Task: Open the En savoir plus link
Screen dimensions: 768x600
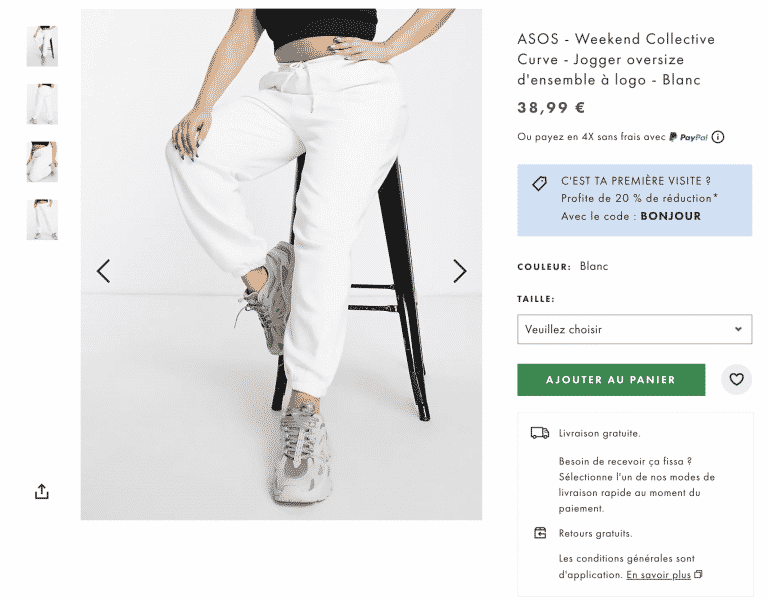Action: pyautogui.click(x=659, y=575)
